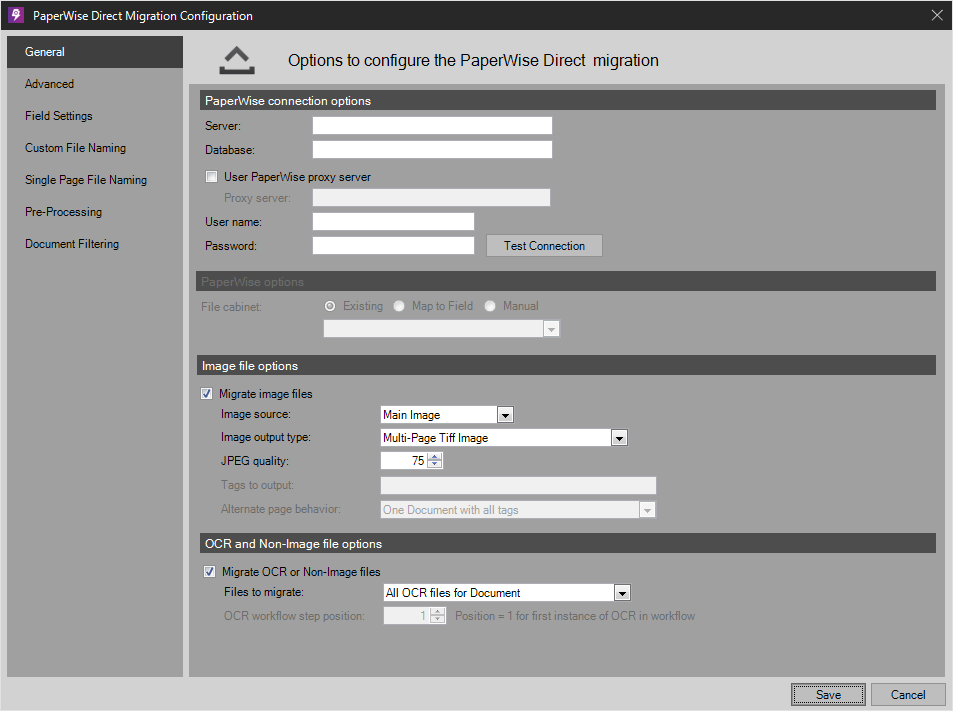Open the Document Filtering page
The width and height of the screenshot is (953, 711).
[x=95, y=244]
